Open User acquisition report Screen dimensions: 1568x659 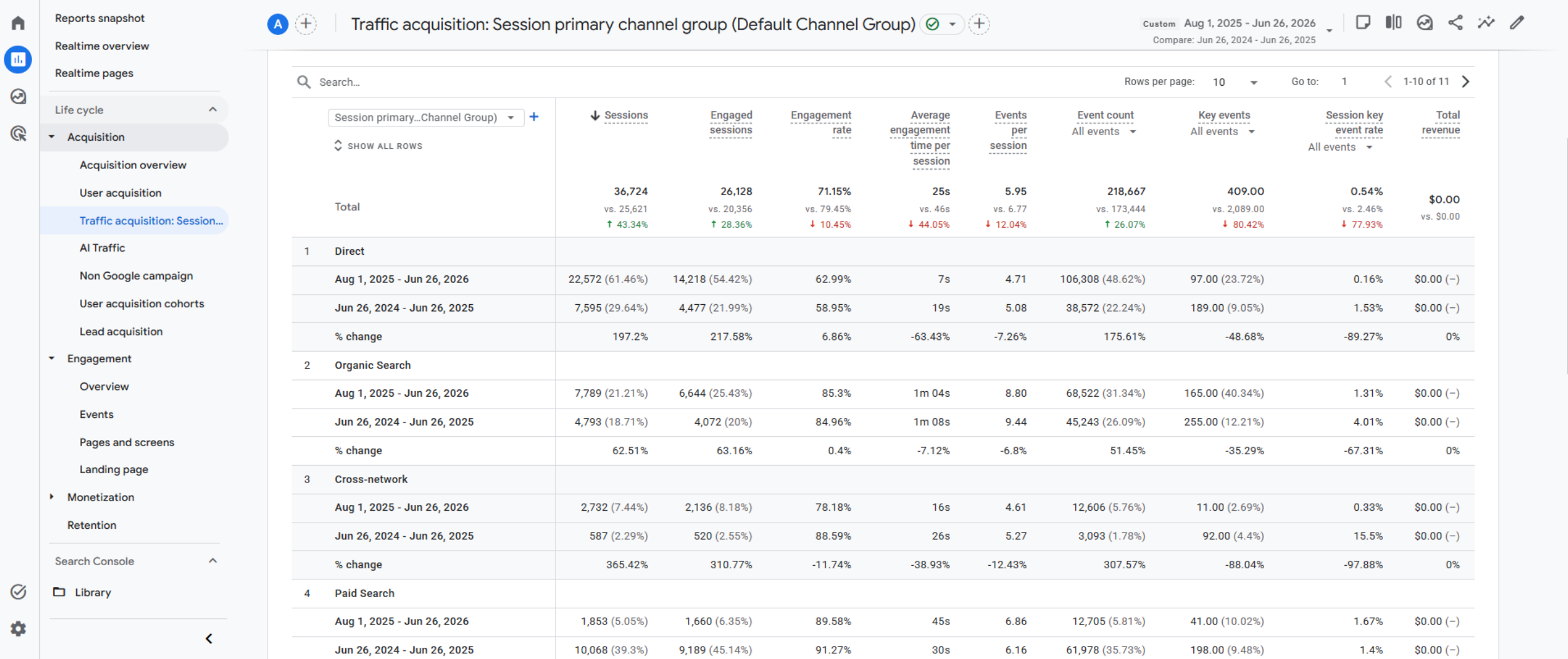120,193
